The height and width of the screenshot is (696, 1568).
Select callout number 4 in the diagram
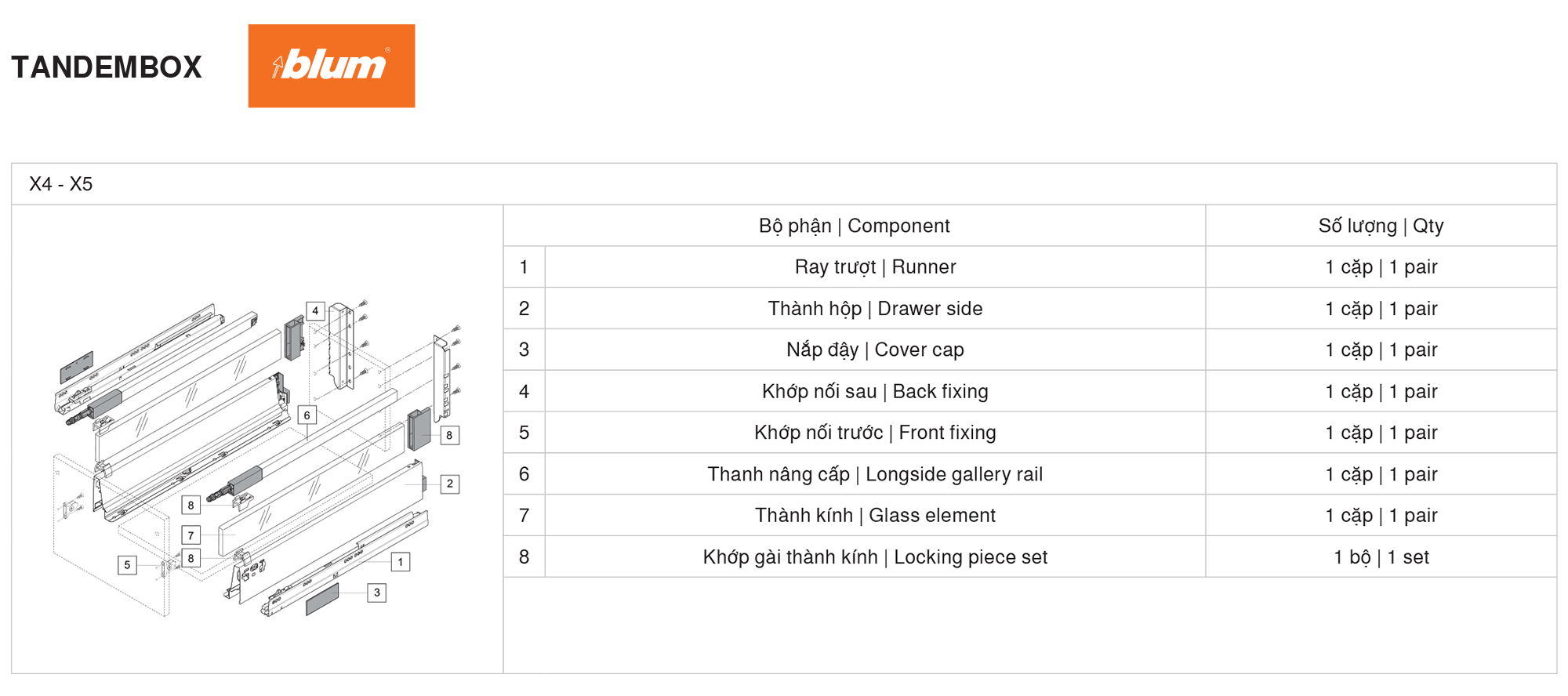click(315, 311)
